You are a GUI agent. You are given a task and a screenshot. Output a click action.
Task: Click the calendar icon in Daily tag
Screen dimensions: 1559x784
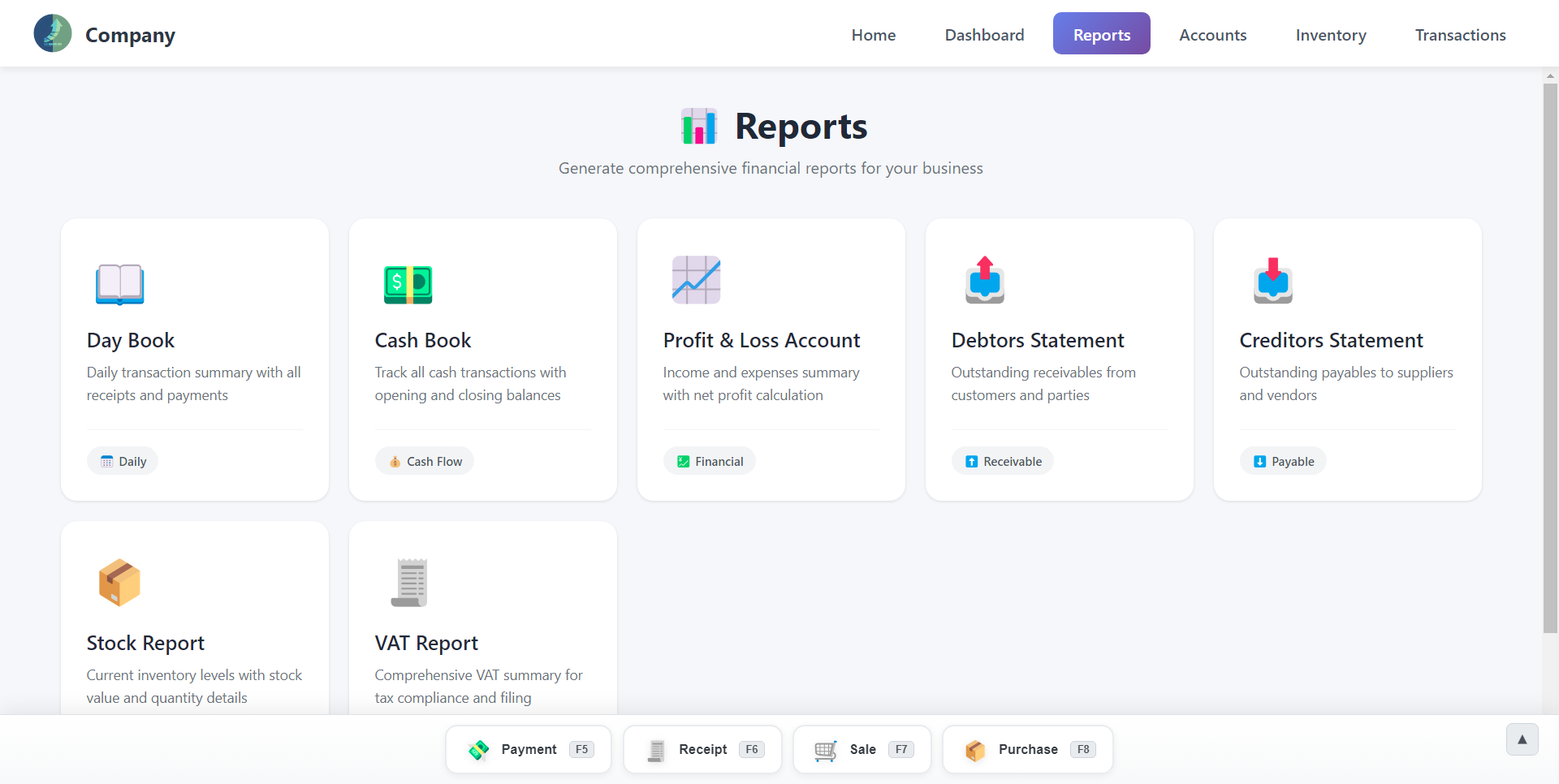[x=106, y=462]
